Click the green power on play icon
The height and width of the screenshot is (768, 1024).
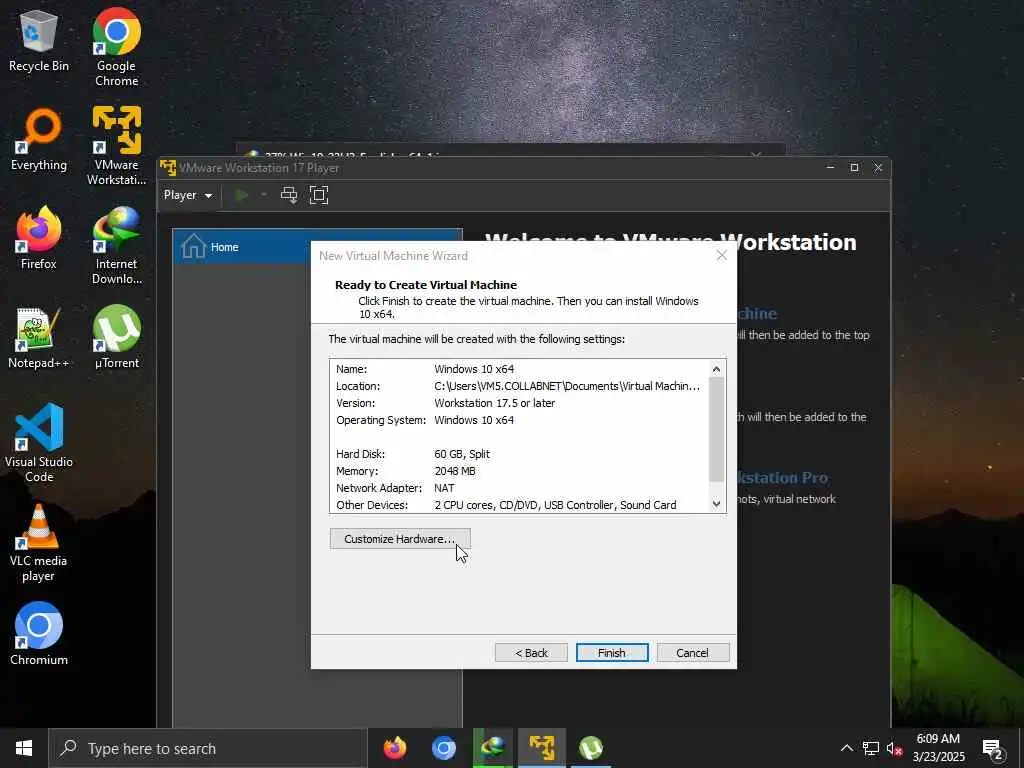pyautogui.click(x=242, y=195)
